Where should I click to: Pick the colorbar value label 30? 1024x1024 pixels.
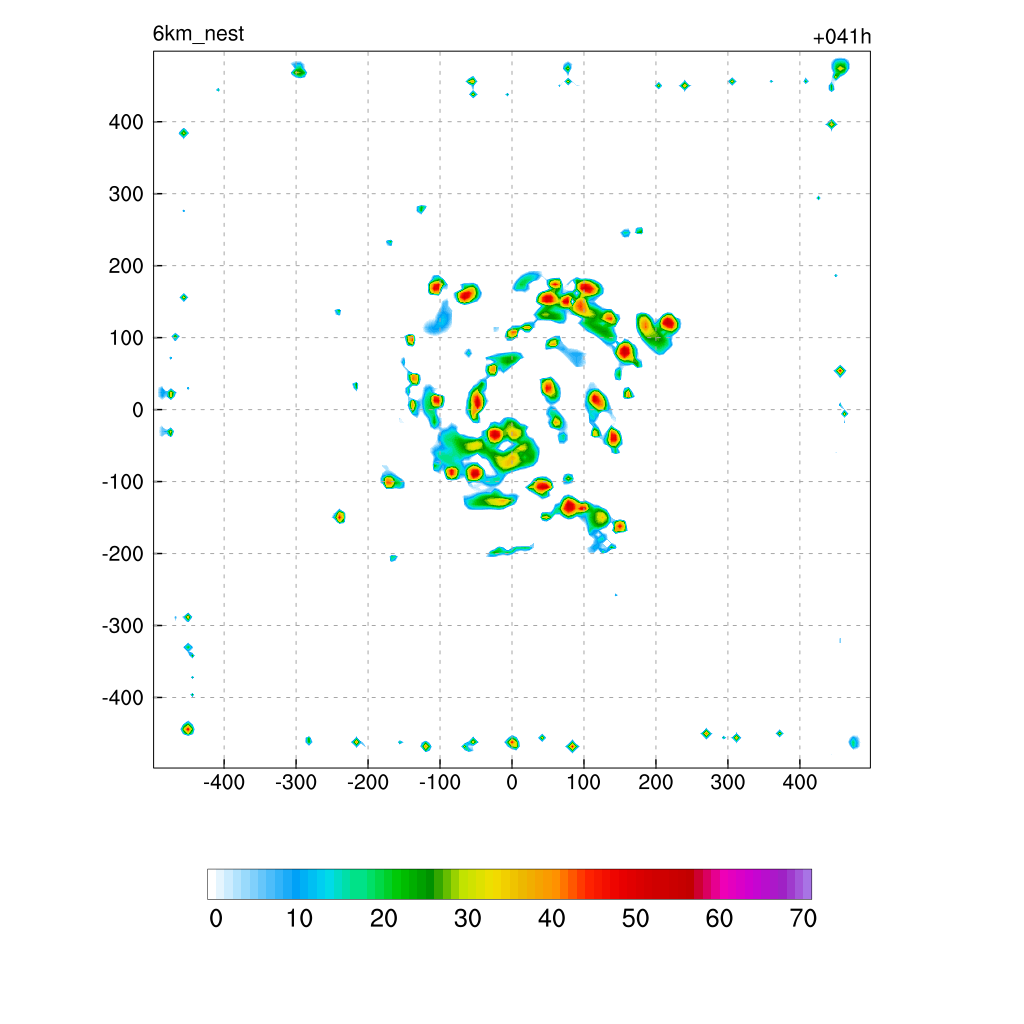pyautogui.click(x=468, y=918)
